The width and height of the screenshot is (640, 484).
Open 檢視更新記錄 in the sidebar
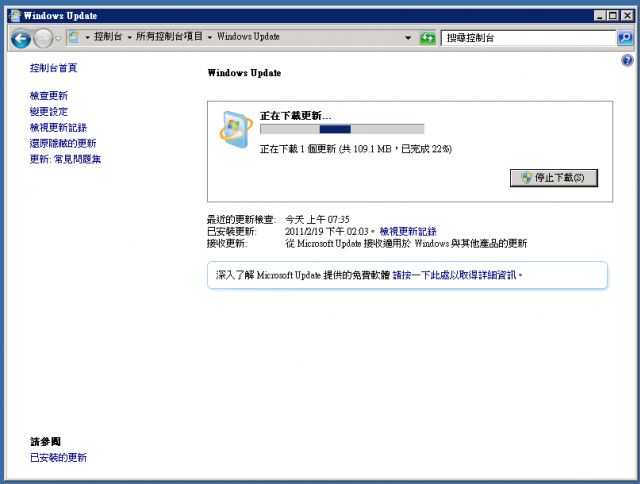58,127
